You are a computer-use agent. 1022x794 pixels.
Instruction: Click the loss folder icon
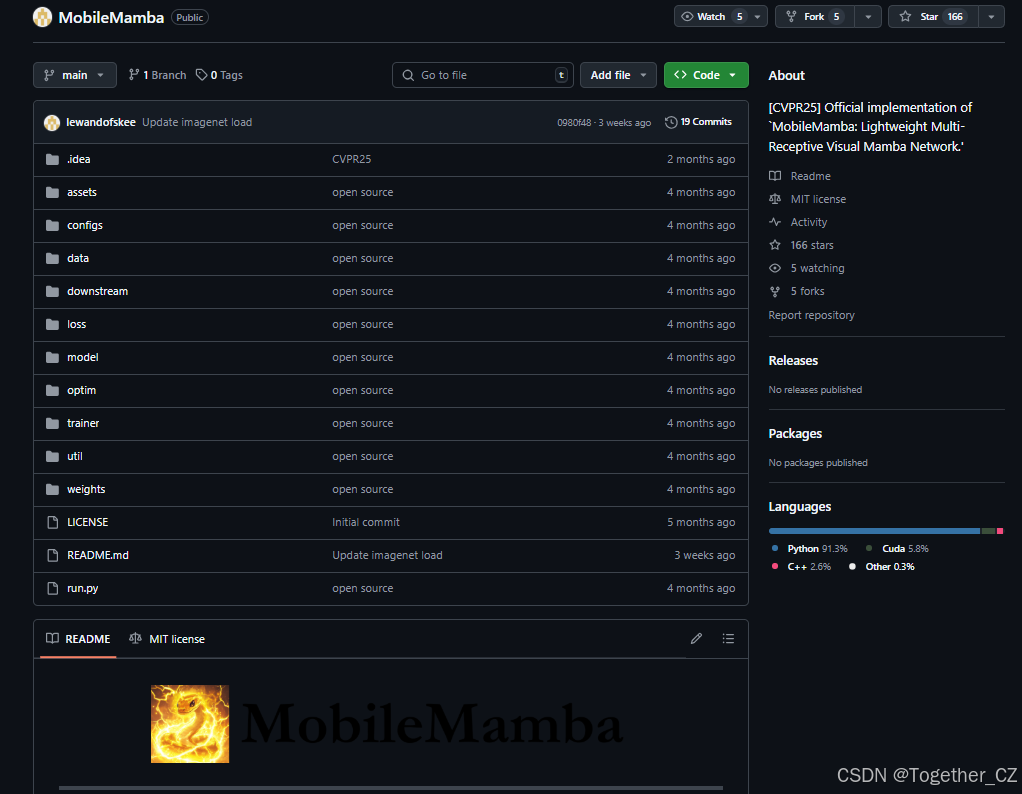(53, 325)
